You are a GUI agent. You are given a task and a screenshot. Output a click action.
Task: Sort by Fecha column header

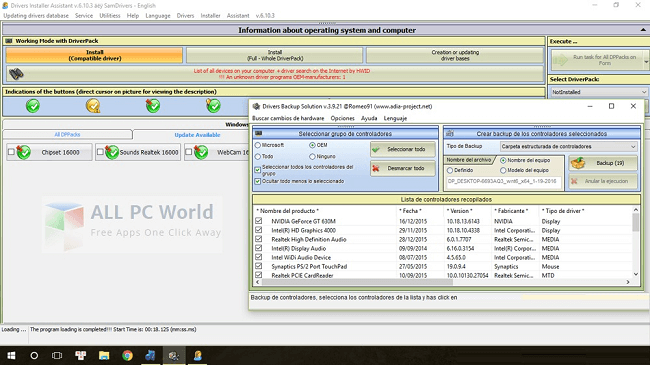(x=410, y=211)
